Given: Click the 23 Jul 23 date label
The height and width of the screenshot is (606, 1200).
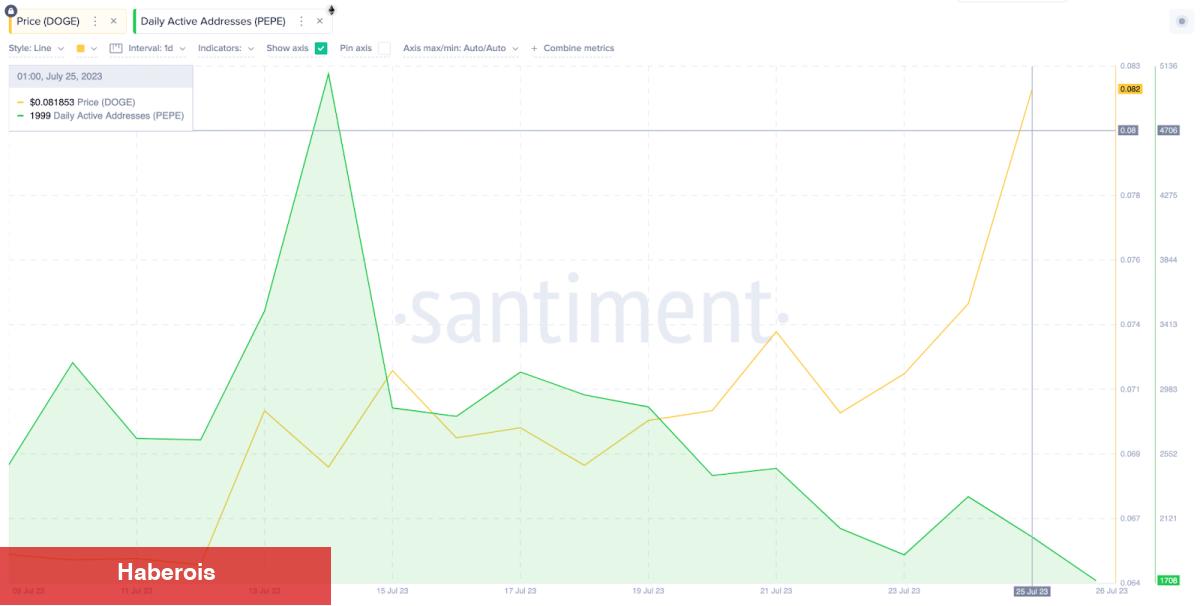Looking at the screenshot, I should click(904, 591).
